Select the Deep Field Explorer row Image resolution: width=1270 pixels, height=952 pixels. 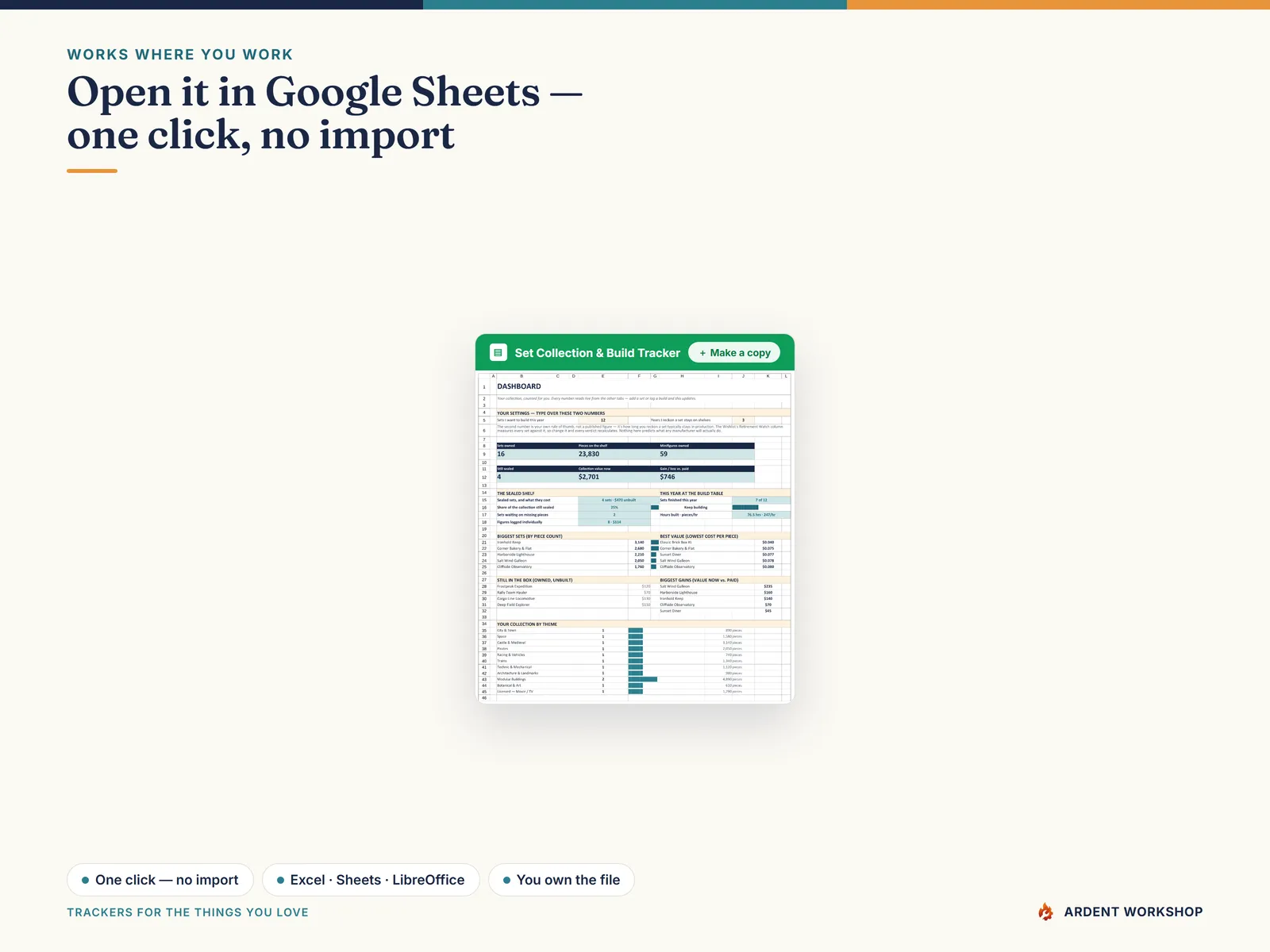[x=573, y=605]
